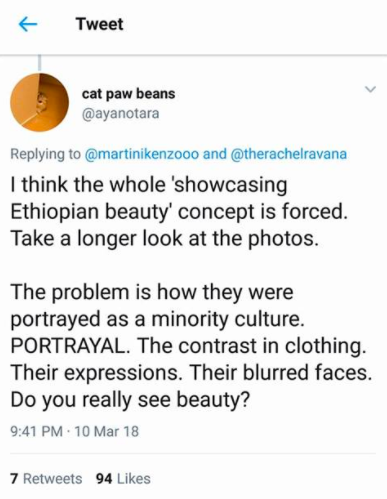View the 7 Retweets list
Viewport: 387px width, 499px height.
[46, 479]
